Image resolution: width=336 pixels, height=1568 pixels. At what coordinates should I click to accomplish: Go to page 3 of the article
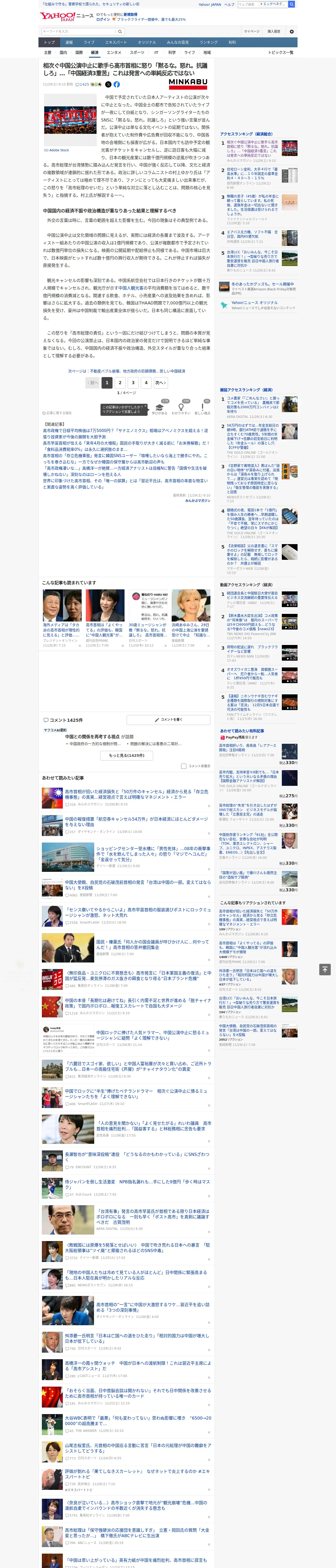(x=133, y=383)
